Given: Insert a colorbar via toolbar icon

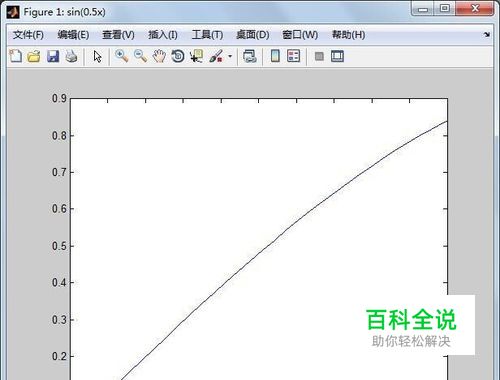Looking at the screenshot, I should [x=275, y=56].
